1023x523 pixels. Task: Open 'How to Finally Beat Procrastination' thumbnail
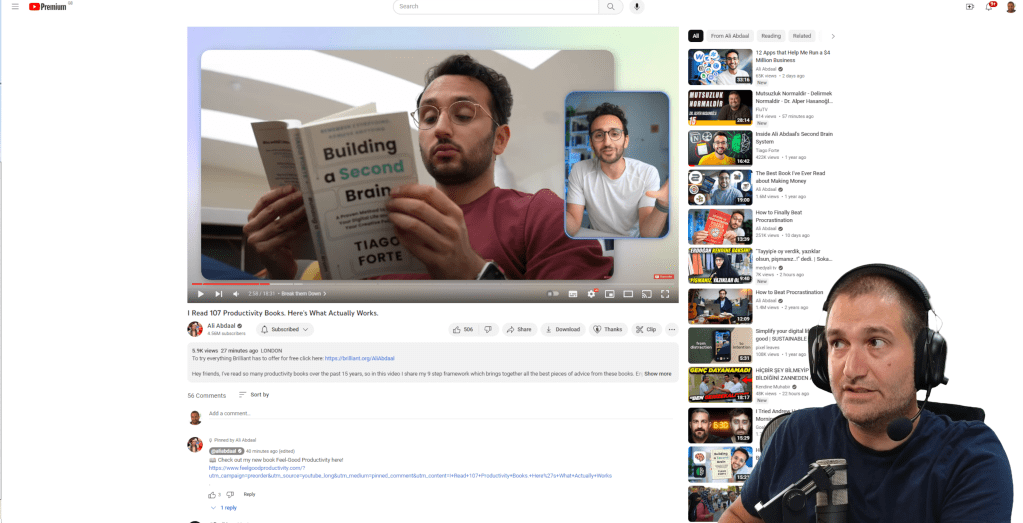(x=720, y=226)
